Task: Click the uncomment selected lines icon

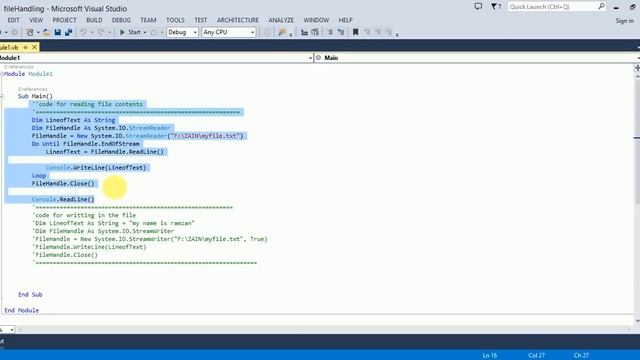Action: tap(341, 32)
